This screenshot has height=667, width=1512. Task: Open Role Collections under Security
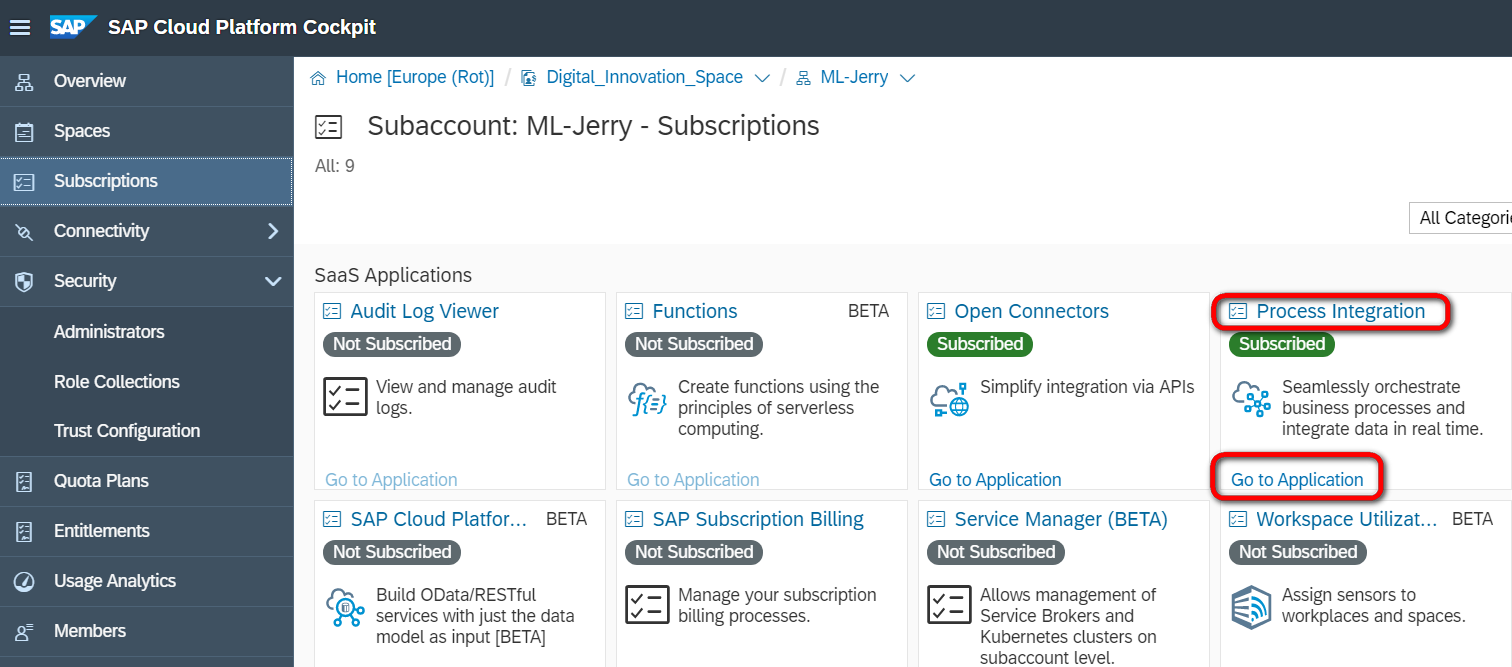117,381
